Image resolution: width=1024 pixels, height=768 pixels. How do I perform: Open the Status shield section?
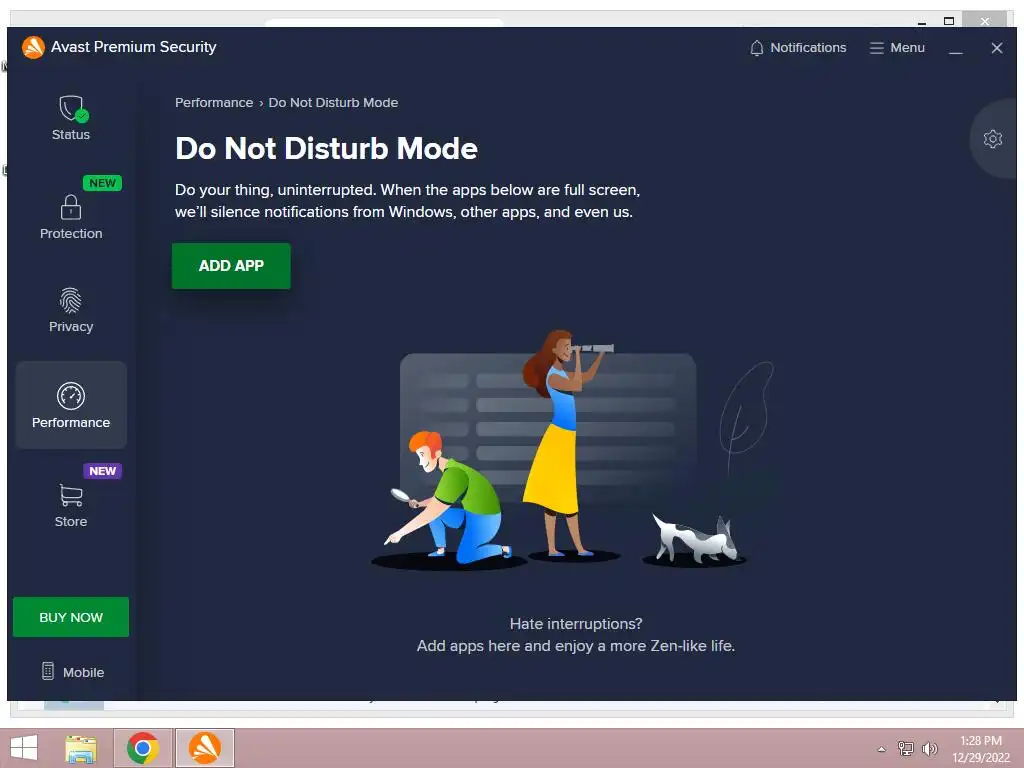[x=71, y=118]
